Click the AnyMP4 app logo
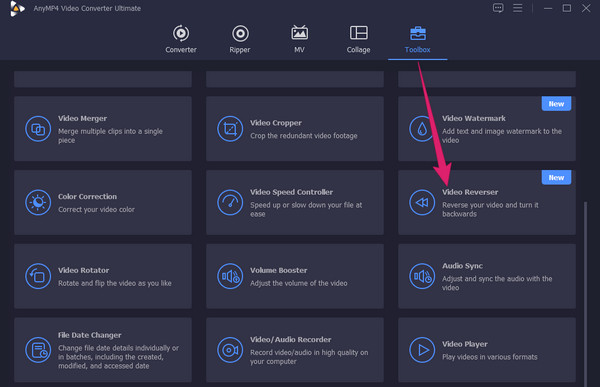Image resolution: width=600 pixels, height=387 pixels. click(17, 8)
